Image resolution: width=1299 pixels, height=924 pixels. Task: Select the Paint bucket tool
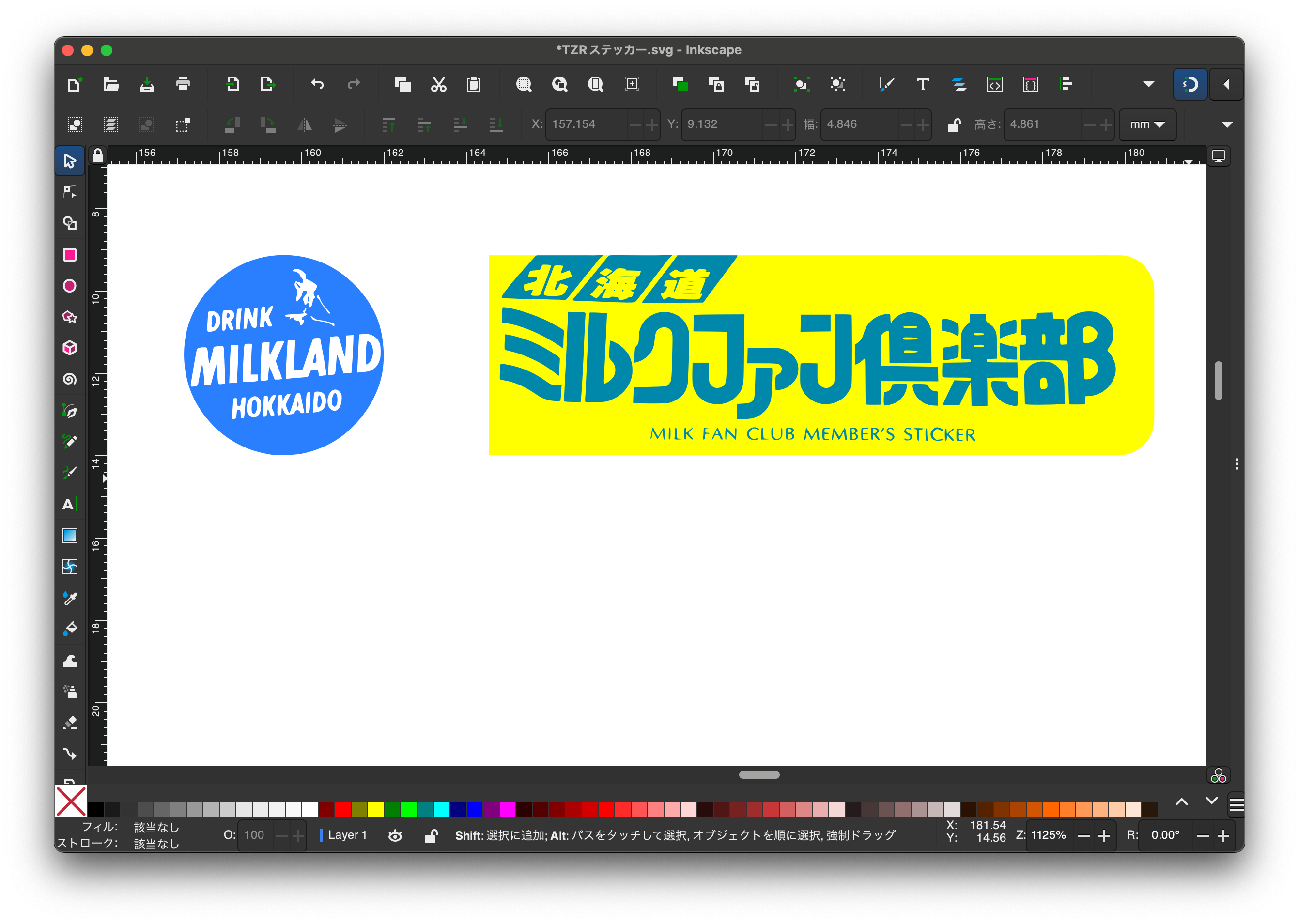70,629
